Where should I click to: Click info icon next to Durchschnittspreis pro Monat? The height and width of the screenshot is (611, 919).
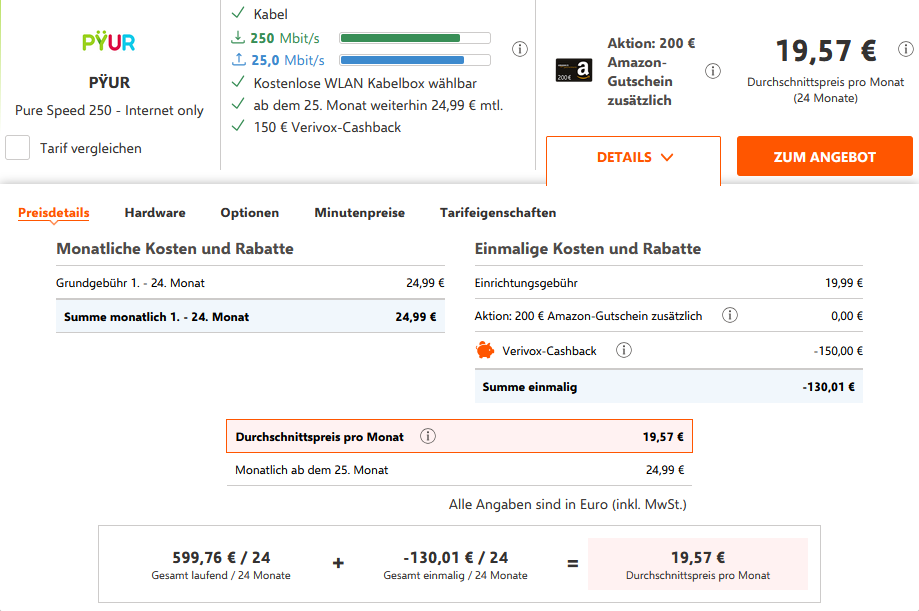(x=428, y=436)
